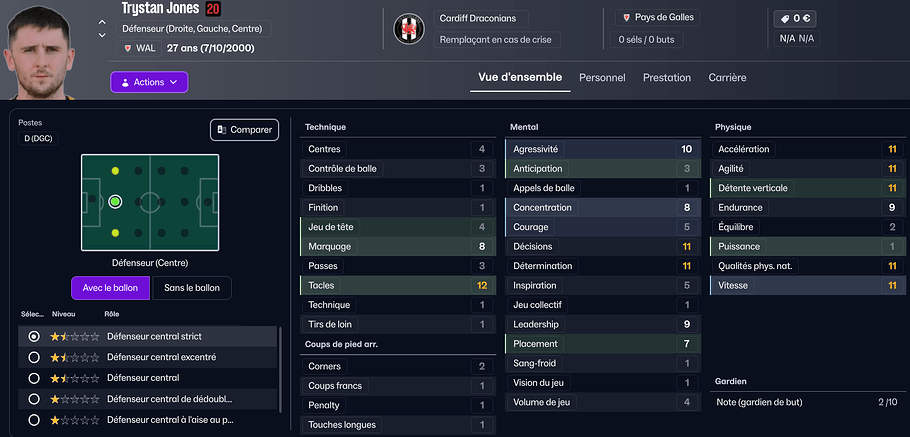Select Défenseur central excentré radio button
The width and height of the screenshot is (910, 437).
[x=34, y=357]
